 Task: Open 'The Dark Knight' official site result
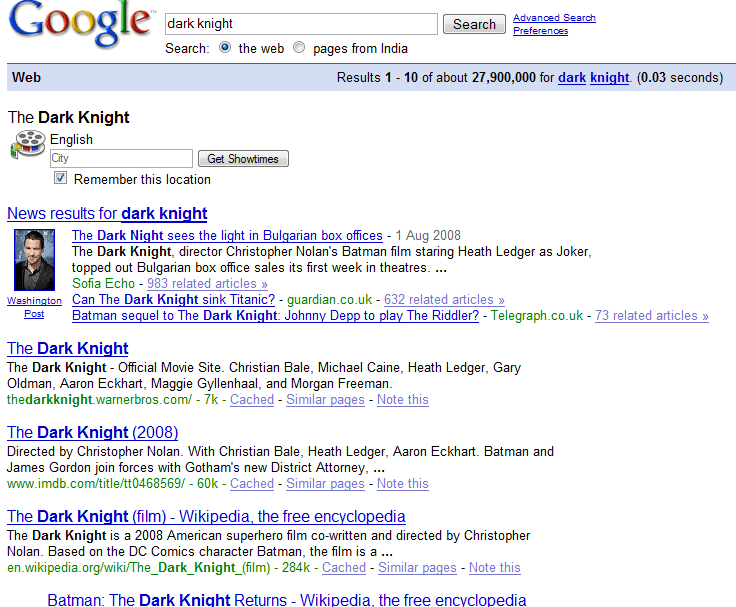coord(68,348)
